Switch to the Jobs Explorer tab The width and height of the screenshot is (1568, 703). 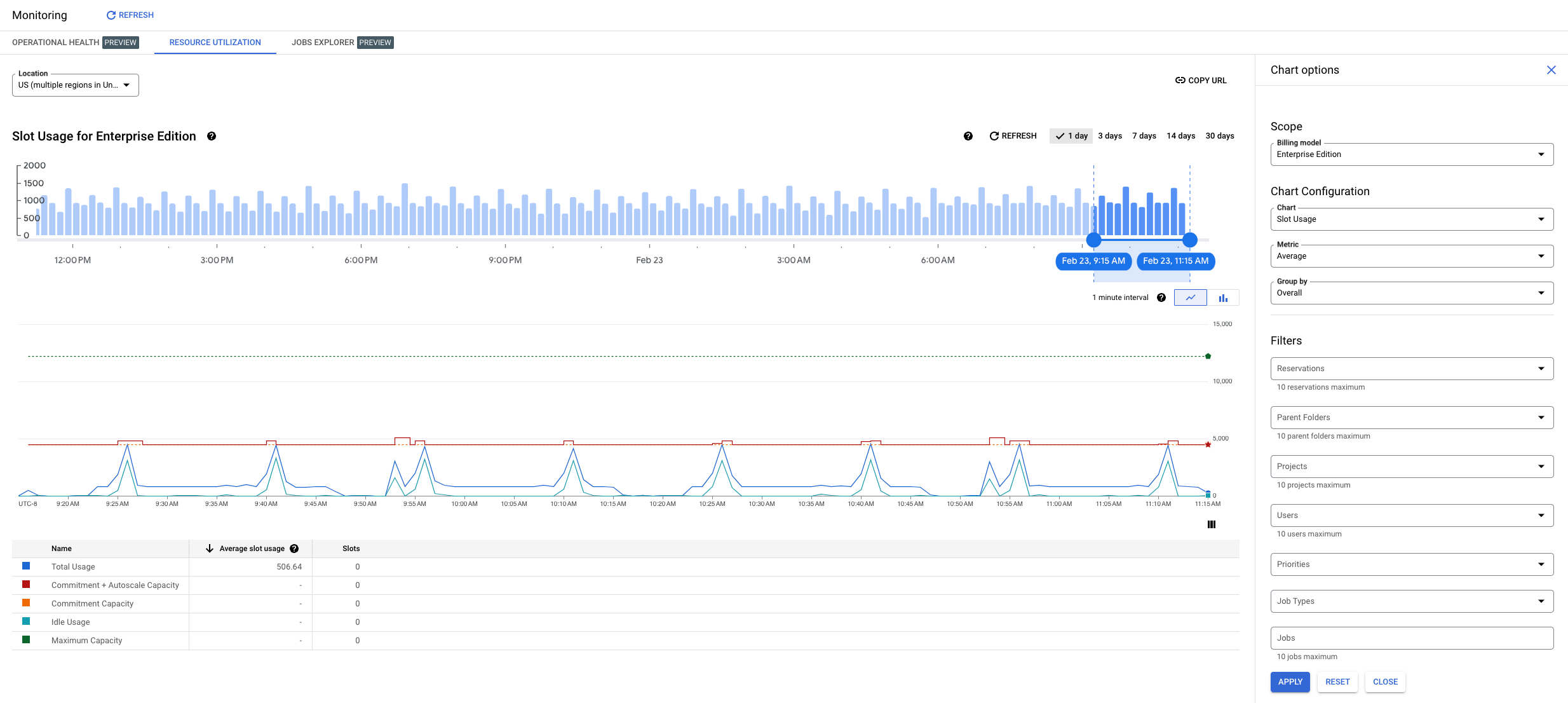coord(322,42)
